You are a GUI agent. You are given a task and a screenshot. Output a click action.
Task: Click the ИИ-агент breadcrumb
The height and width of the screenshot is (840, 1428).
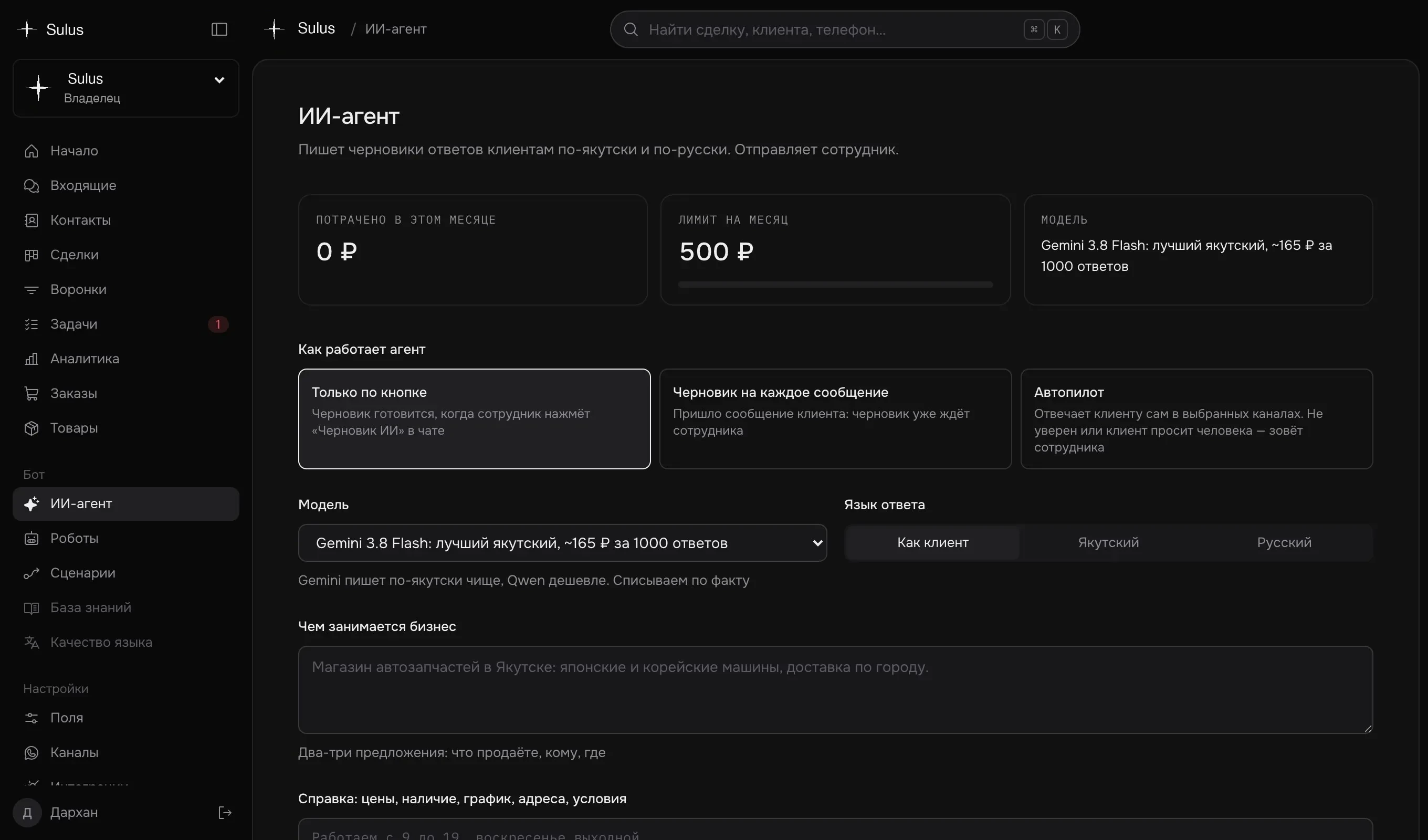pos(395,29)
